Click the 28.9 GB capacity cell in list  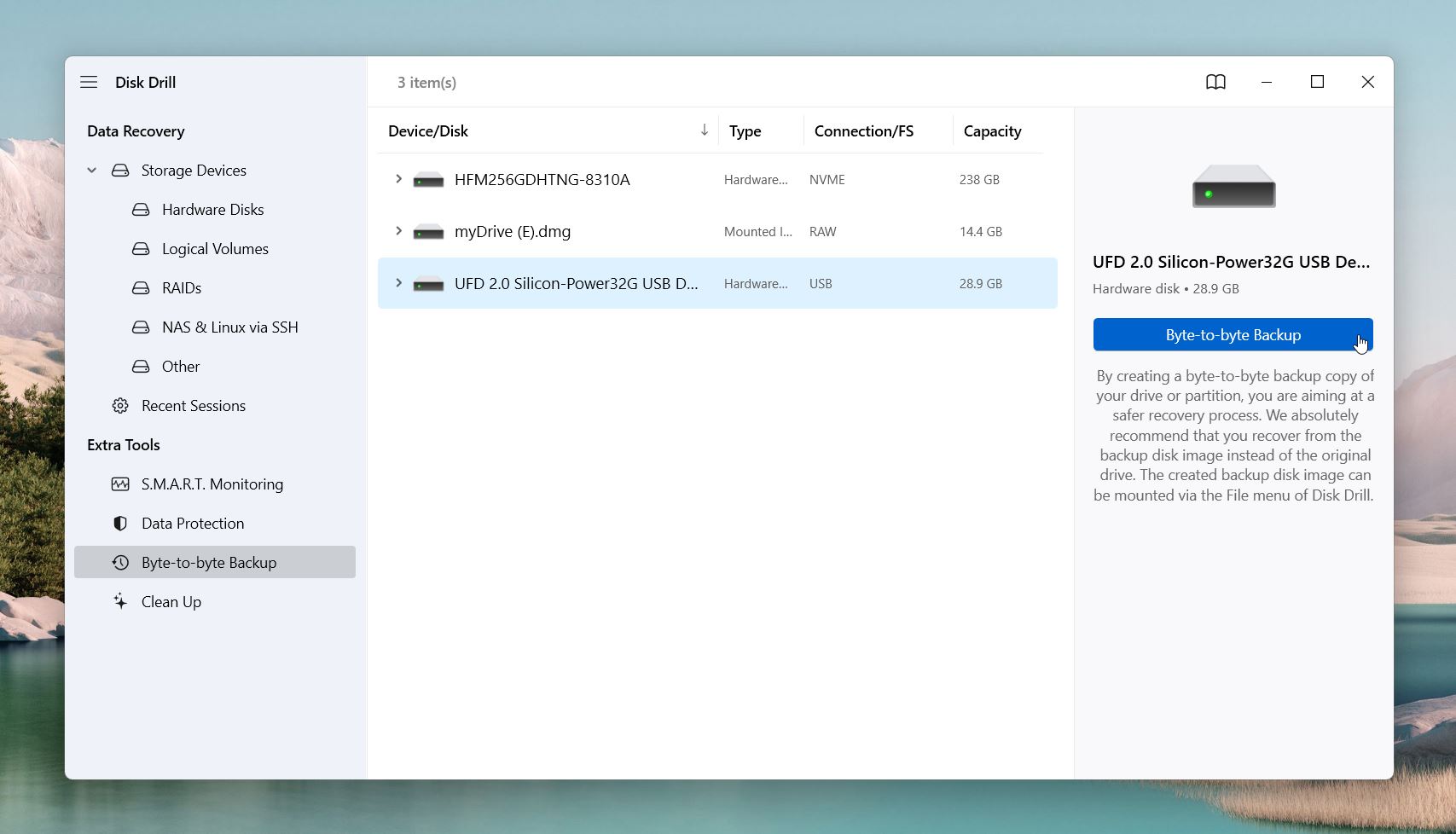coord(981,284)
